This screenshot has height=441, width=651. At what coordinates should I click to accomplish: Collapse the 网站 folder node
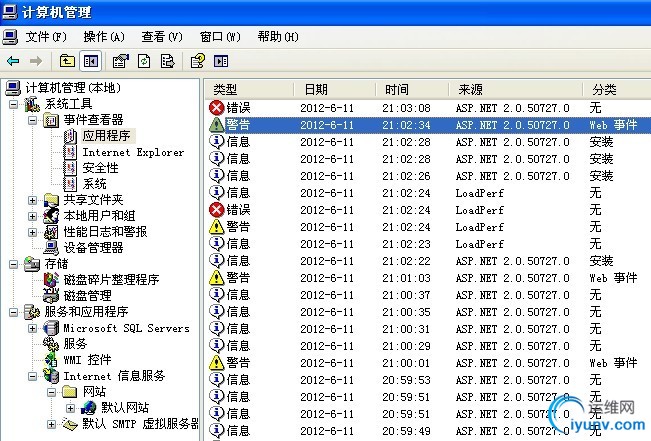point(51,392)
